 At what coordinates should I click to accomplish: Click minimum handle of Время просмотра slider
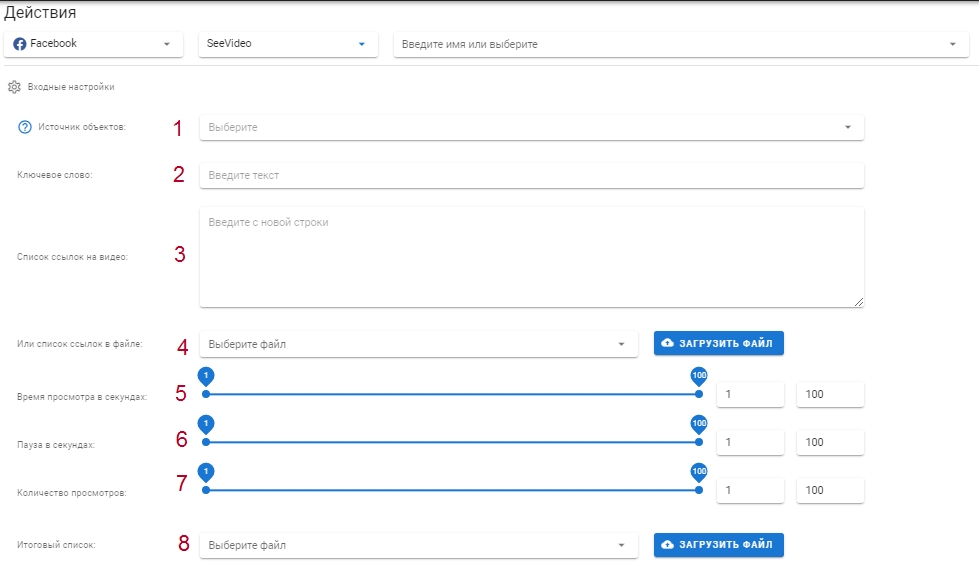(x=206, y=394)
